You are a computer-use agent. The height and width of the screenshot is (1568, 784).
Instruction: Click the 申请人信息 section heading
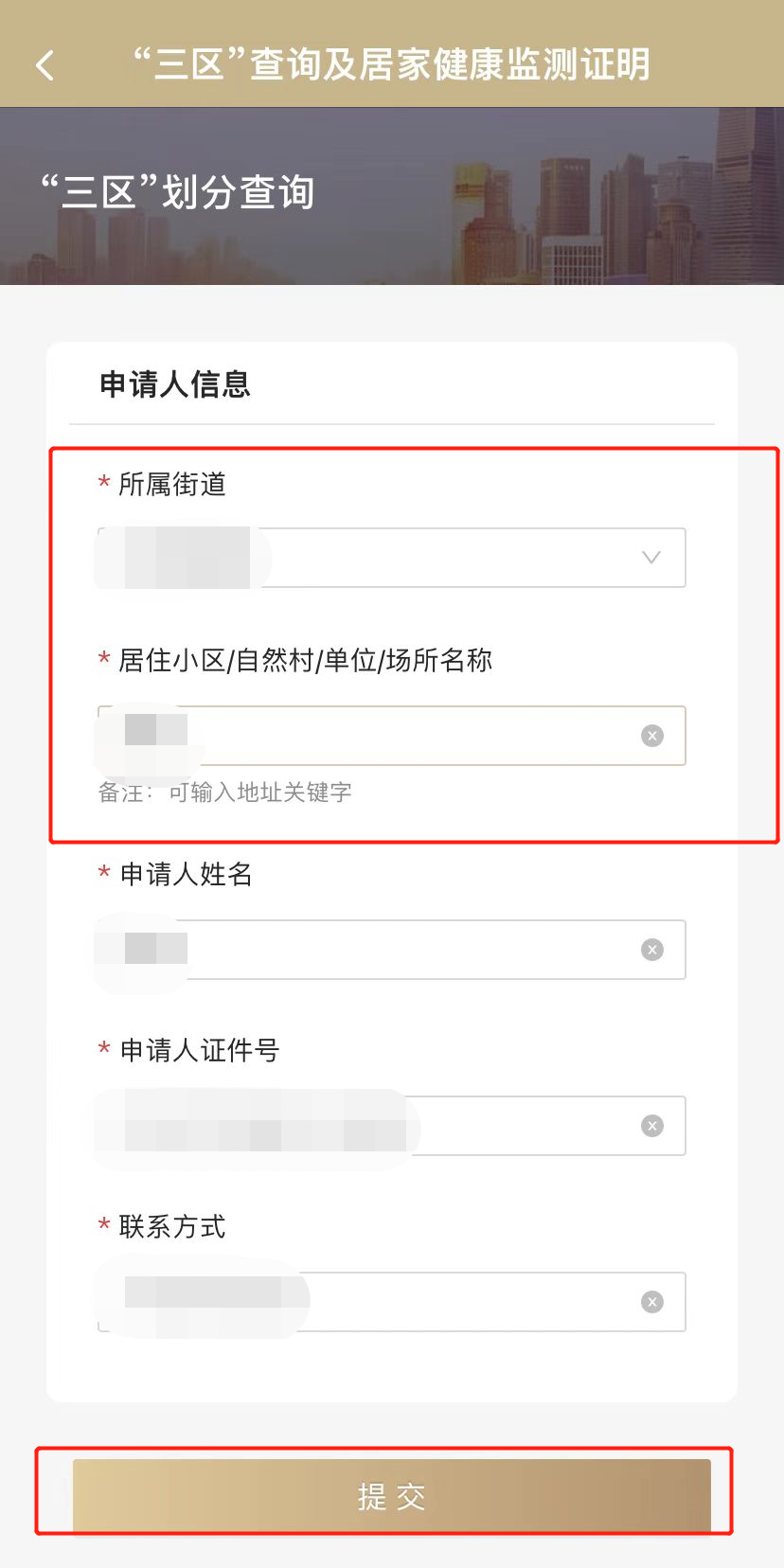175,384
